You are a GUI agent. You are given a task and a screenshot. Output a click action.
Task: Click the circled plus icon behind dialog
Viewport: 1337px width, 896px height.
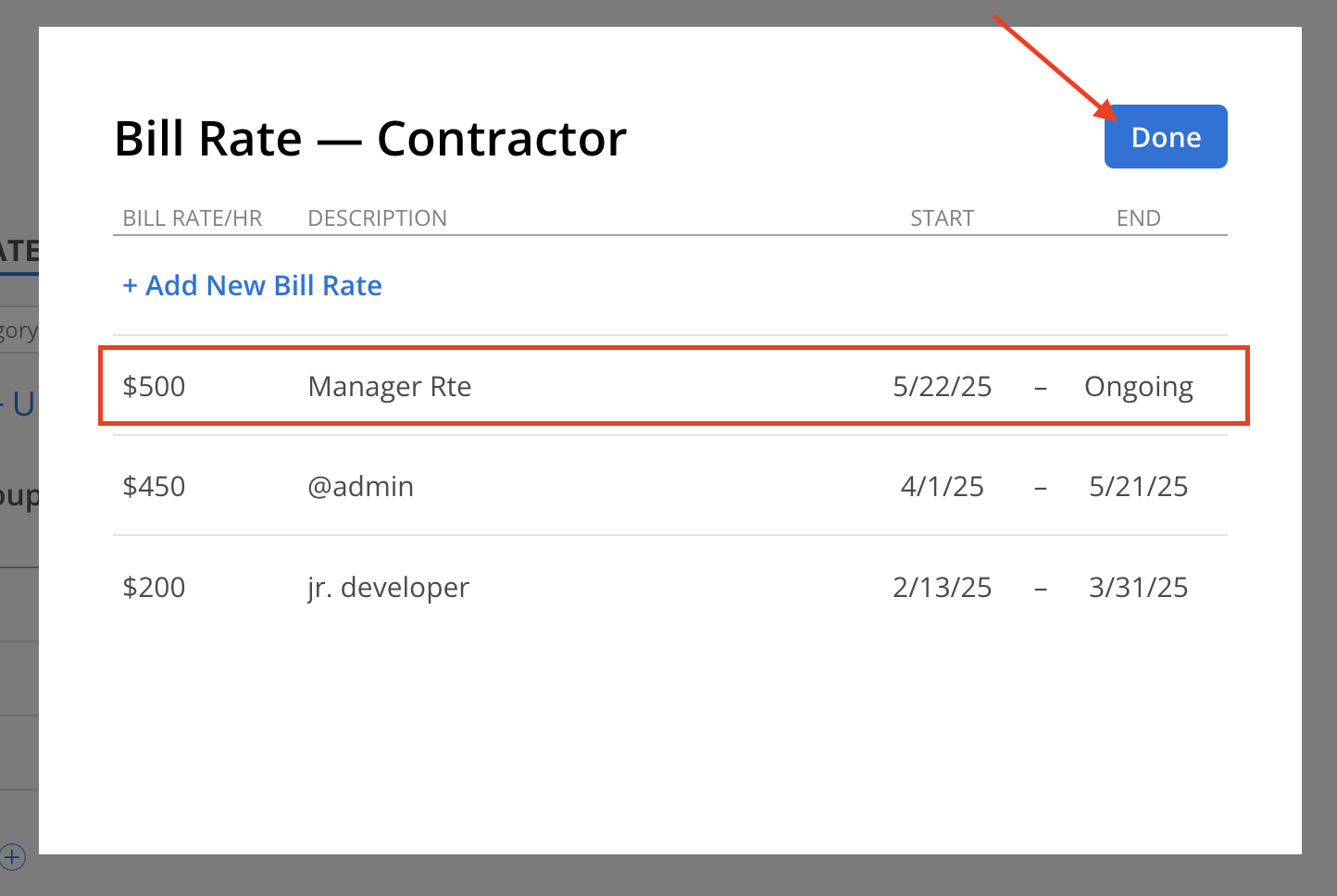point(12,856)
